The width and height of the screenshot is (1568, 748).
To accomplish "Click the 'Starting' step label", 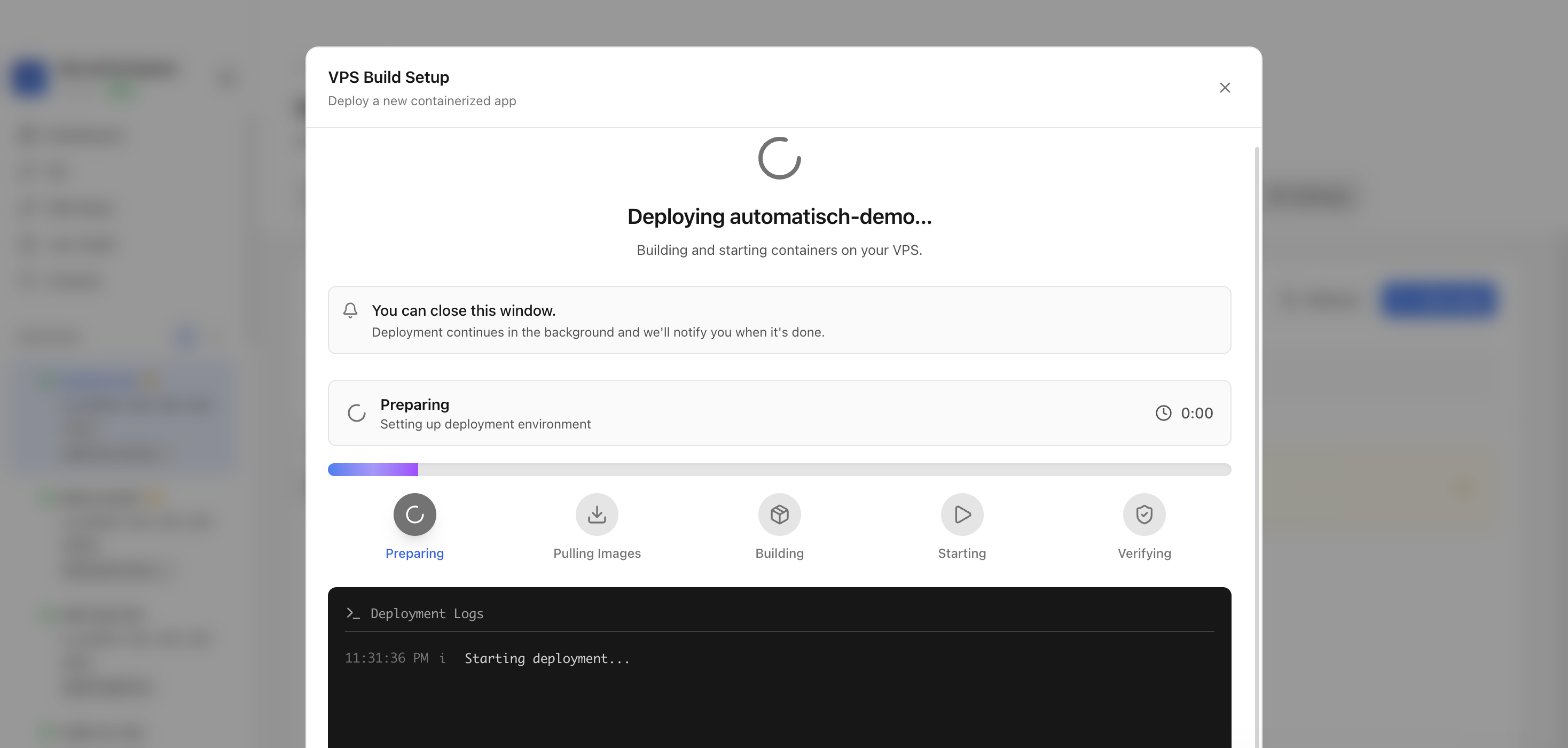I will tap(962, 553).
